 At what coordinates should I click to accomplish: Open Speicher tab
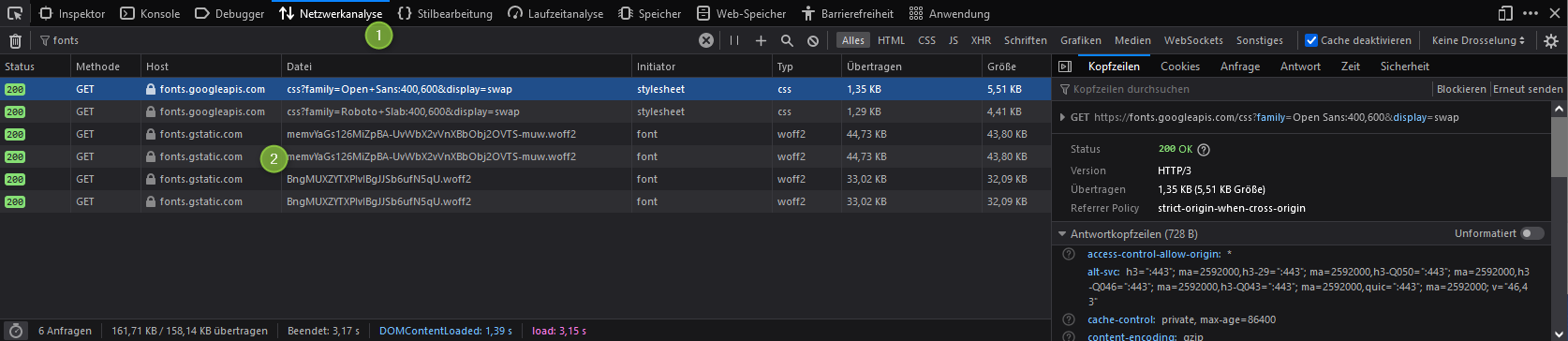click(x=650, y=13)
